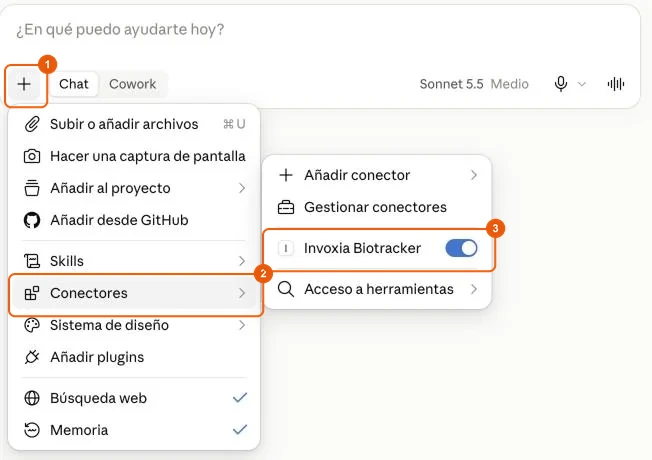Select Subir o añadir archivos

coord(134,124)
